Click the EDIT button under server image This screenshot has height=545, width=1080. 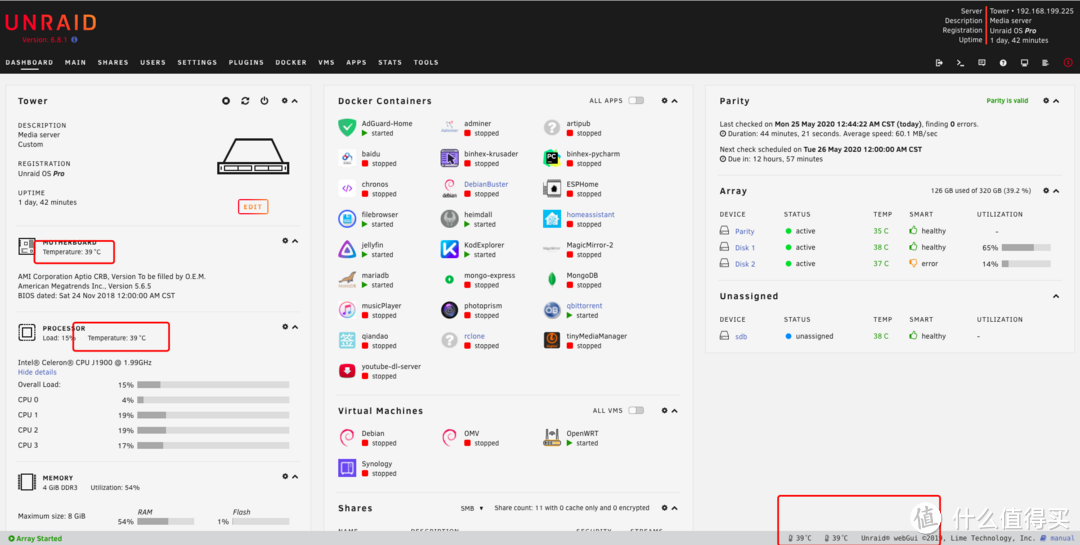pyautogui.click(x=253, y=207)
